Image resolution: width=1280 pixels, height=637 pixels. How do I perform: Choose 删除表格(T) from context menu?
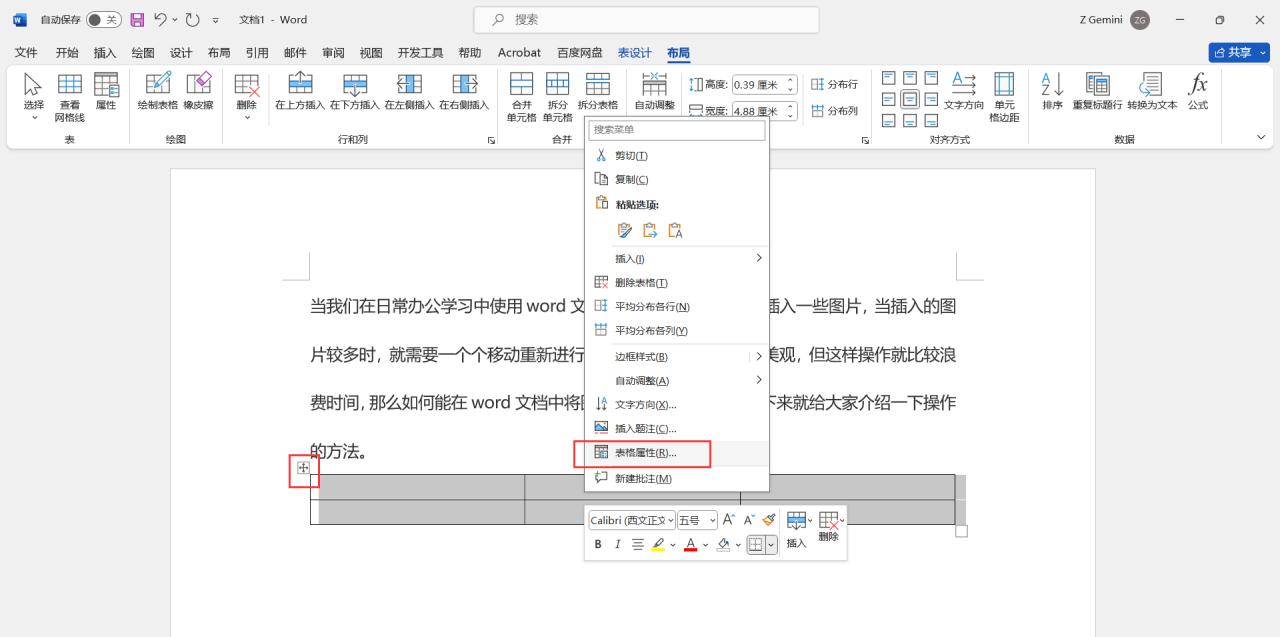point(677,283)
